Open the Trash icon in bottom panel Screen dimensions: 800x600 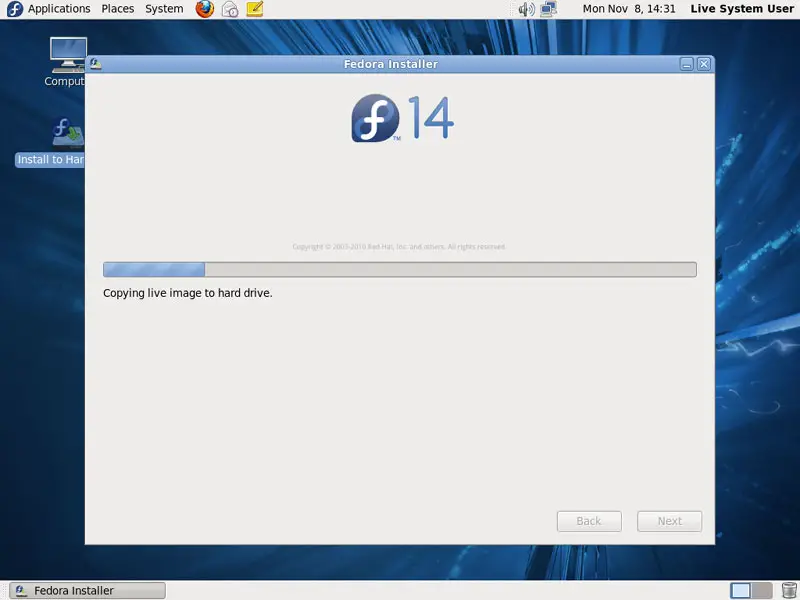click(789, 590)
